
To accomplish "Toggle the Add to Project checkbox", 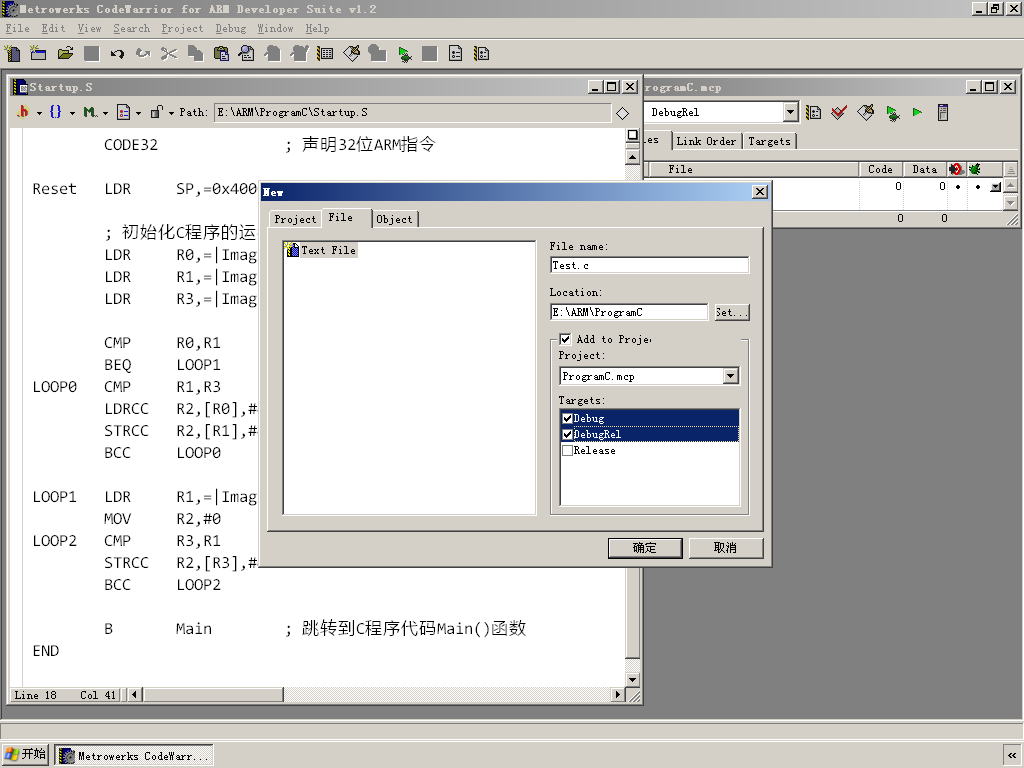I will pyautogui.click(x=566, y=339).
